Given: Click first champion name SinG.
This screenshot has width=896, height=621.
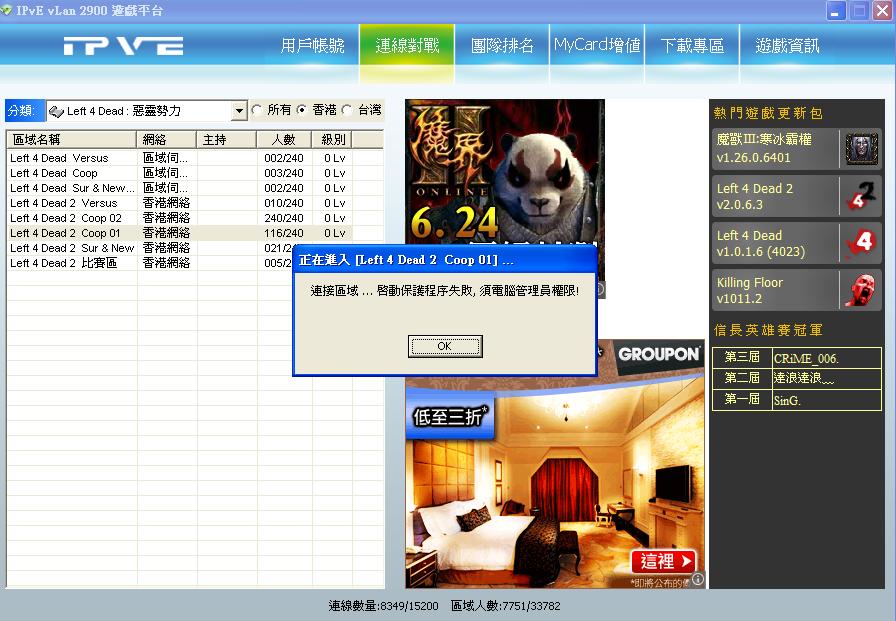Looking at the screenshot, I should pos(787,400).
